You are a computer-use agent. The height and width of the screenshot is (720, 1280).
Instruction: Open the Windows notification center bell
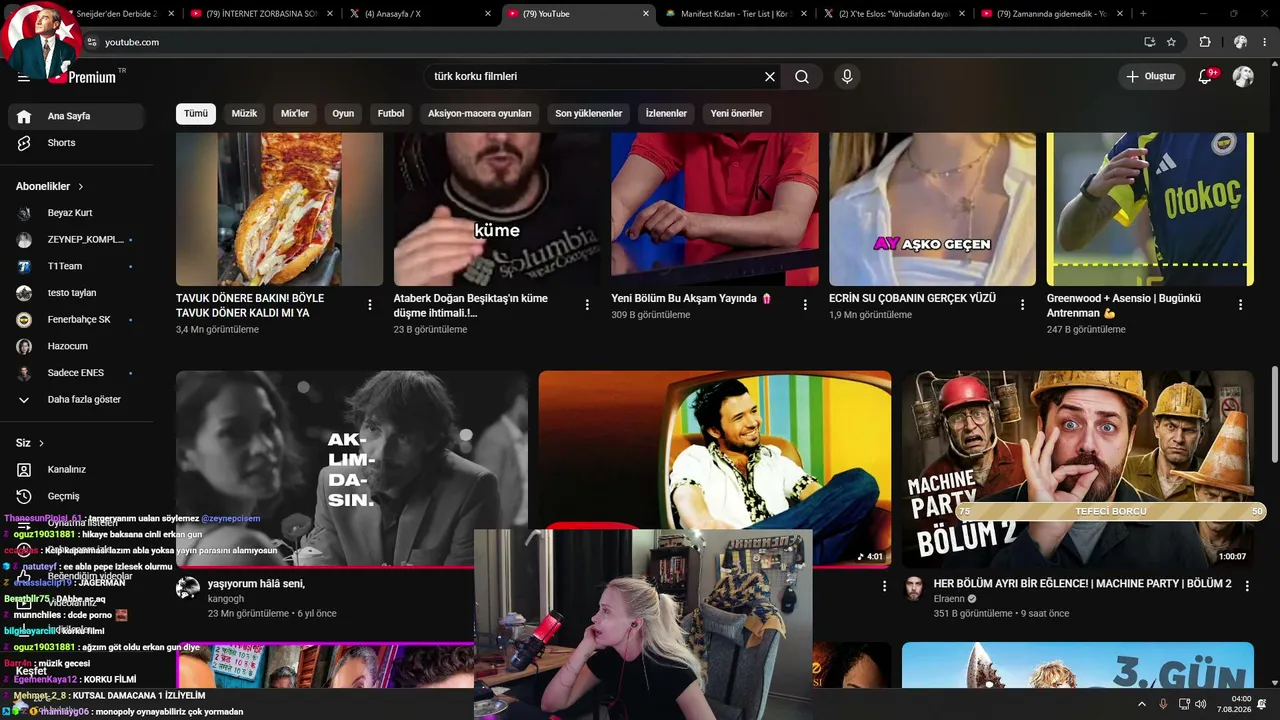click(x=1262, y=704)
